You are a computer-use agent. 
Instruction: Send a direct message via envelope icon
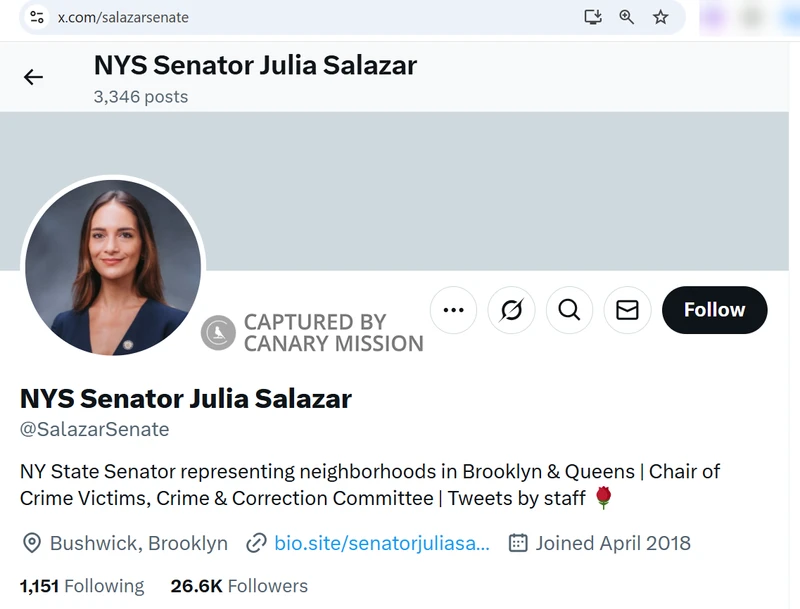[x=627, y=310]
